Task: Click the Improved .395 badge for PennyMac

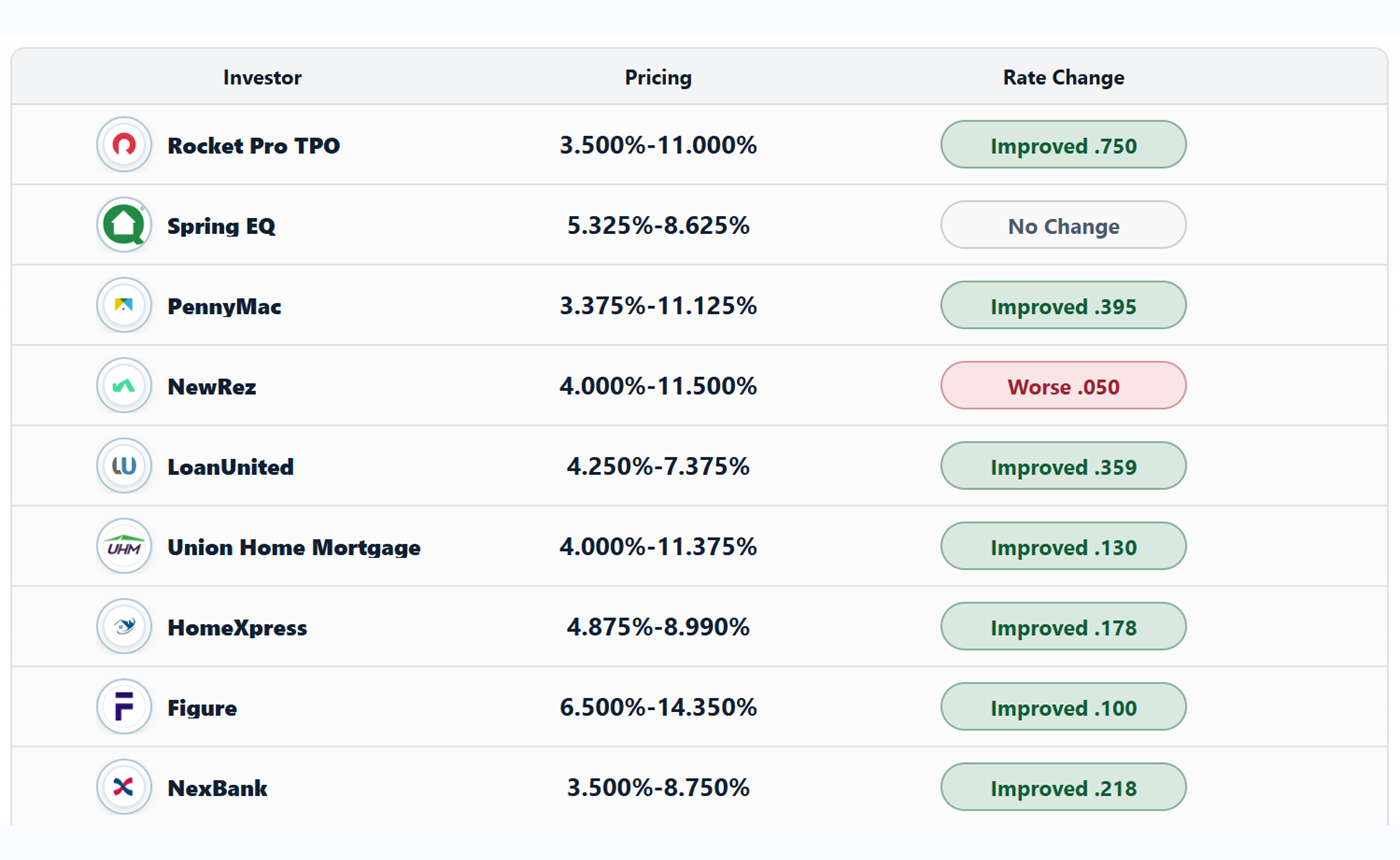Action: [1063, 305]
